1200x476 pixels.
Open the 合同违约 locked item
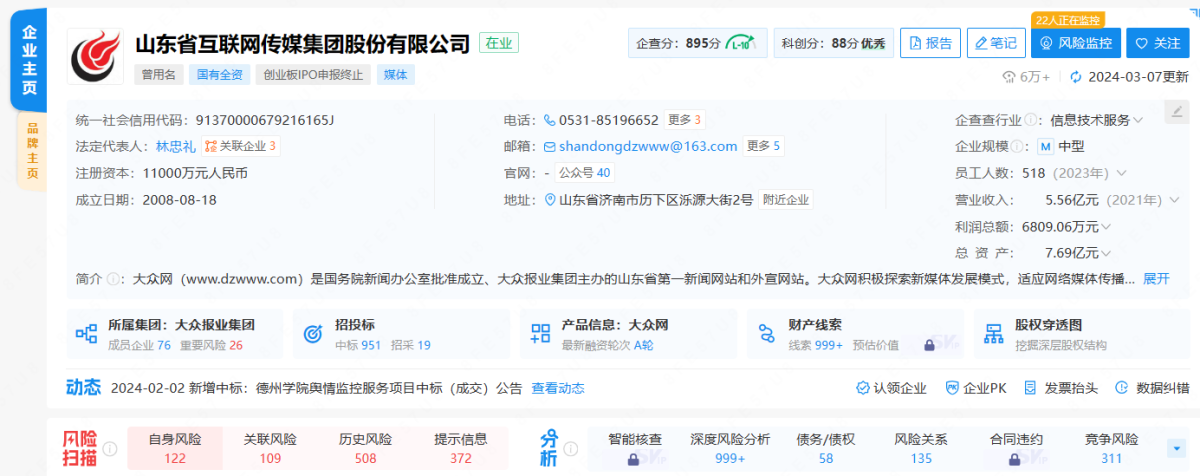pos(1015,448)
